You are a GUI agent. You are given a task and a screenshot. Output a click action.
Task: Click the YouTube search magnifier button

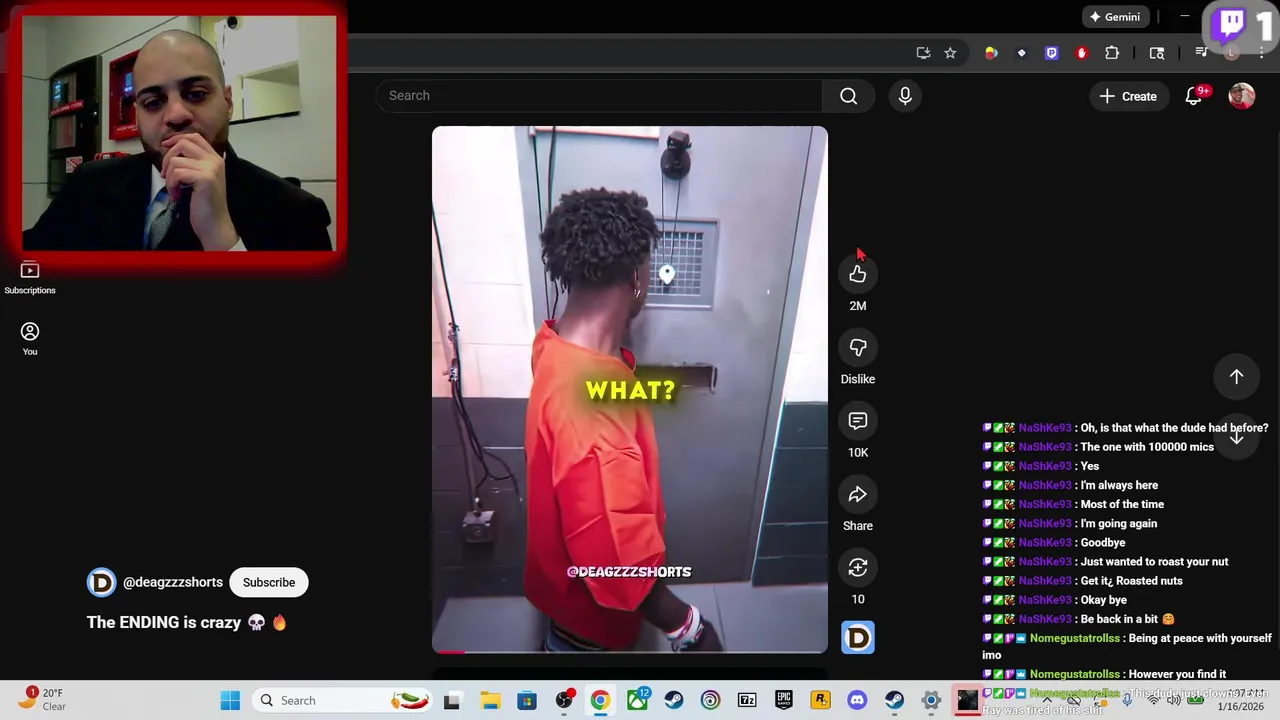pos(848,96)
